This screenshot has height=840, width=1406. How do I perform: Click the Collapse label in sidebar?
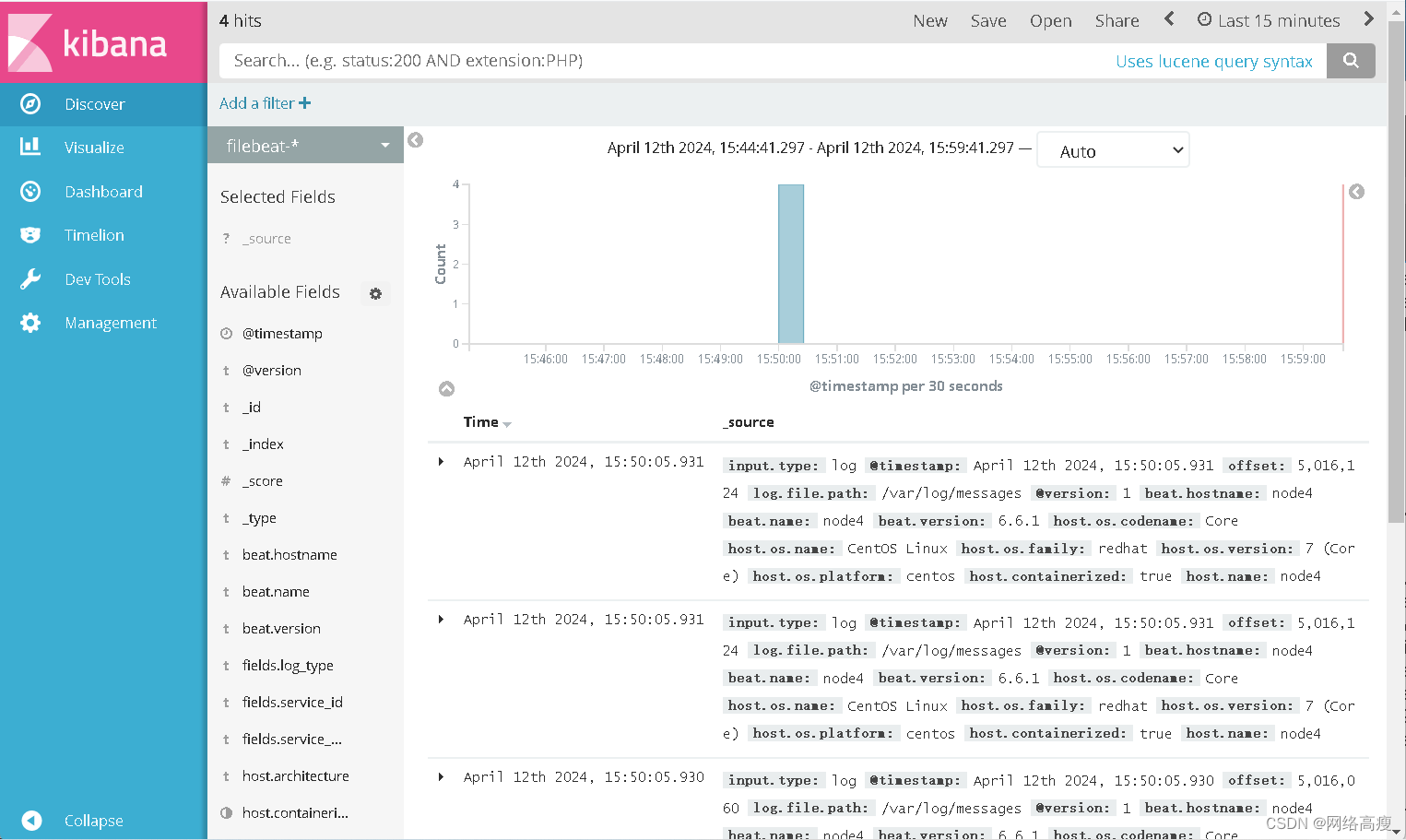[93, 821]
